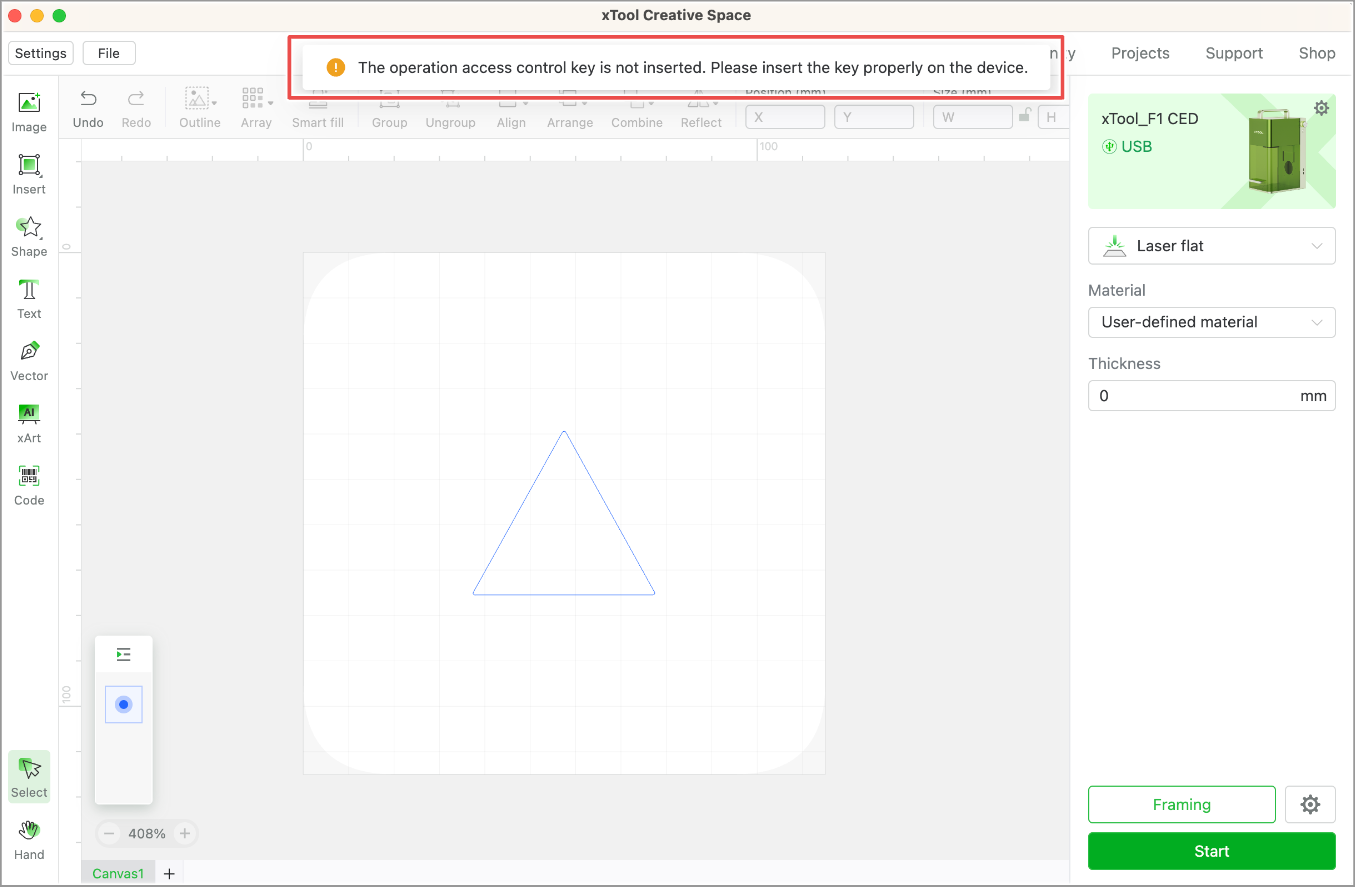This screenshot has height=887, width=1355.
Task: Collapse the layer panel list icon
Action: pyautogui.click(x=124, y=654)
